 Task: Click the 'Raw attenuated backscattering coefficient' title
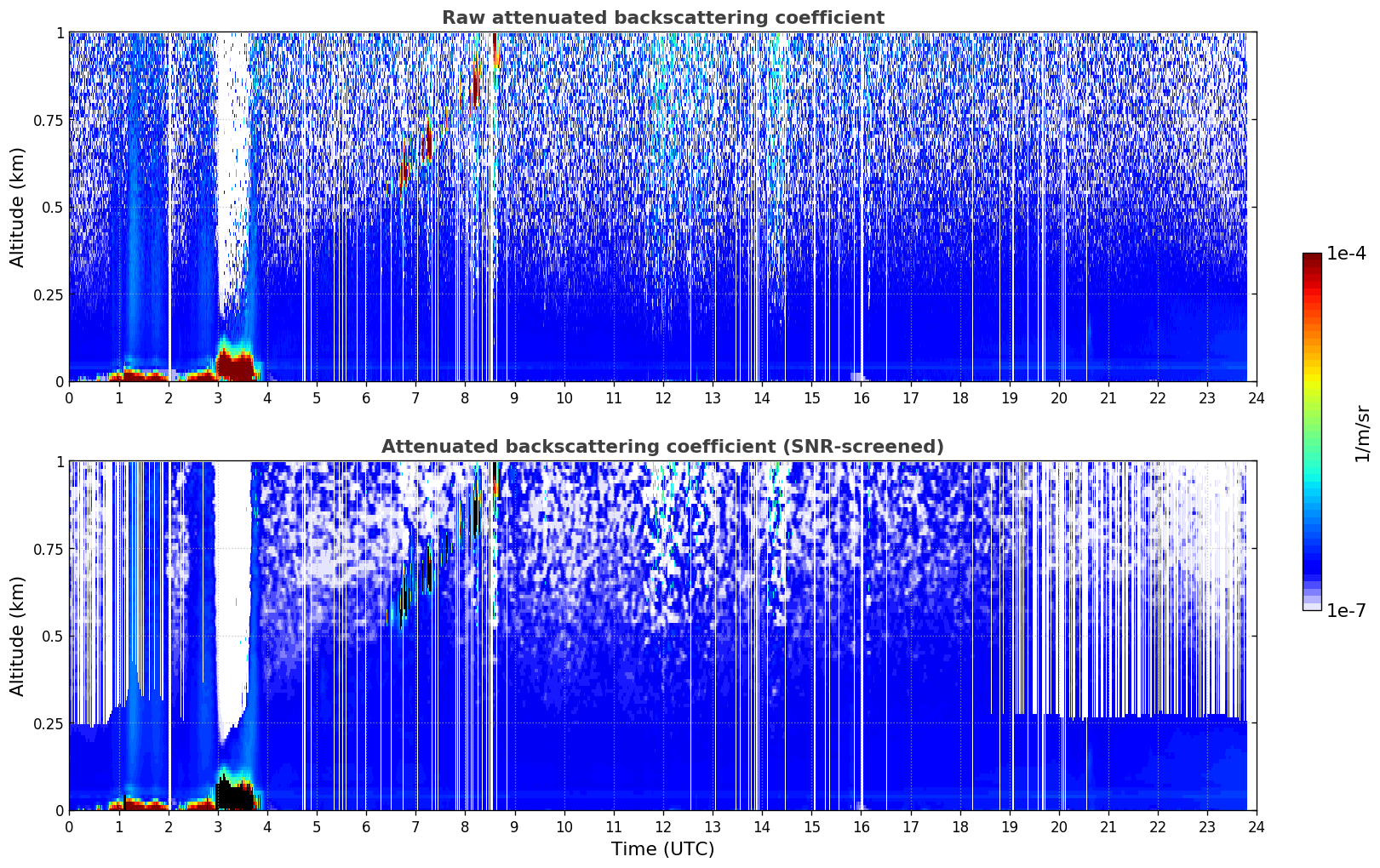(662, 18)
